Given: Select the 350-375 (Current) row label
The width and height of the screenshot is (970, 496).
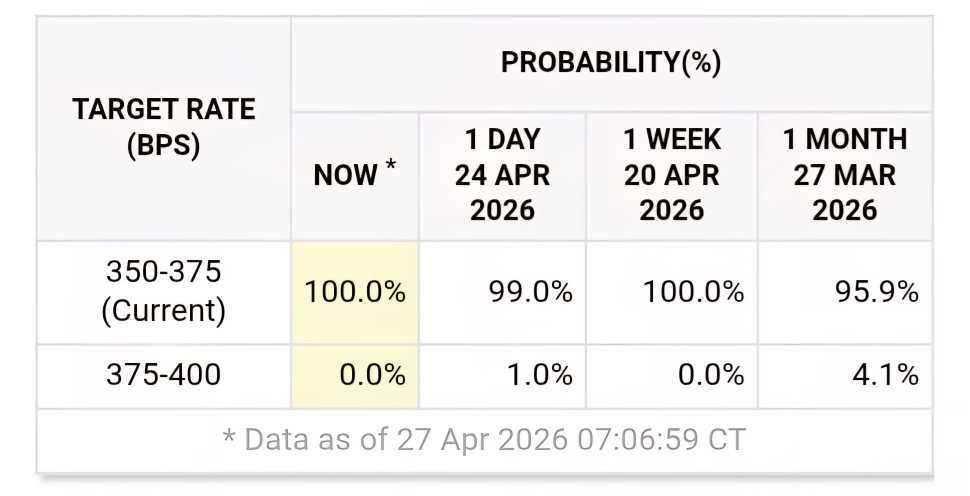Looking at the screenshot, I should (163, 292).
